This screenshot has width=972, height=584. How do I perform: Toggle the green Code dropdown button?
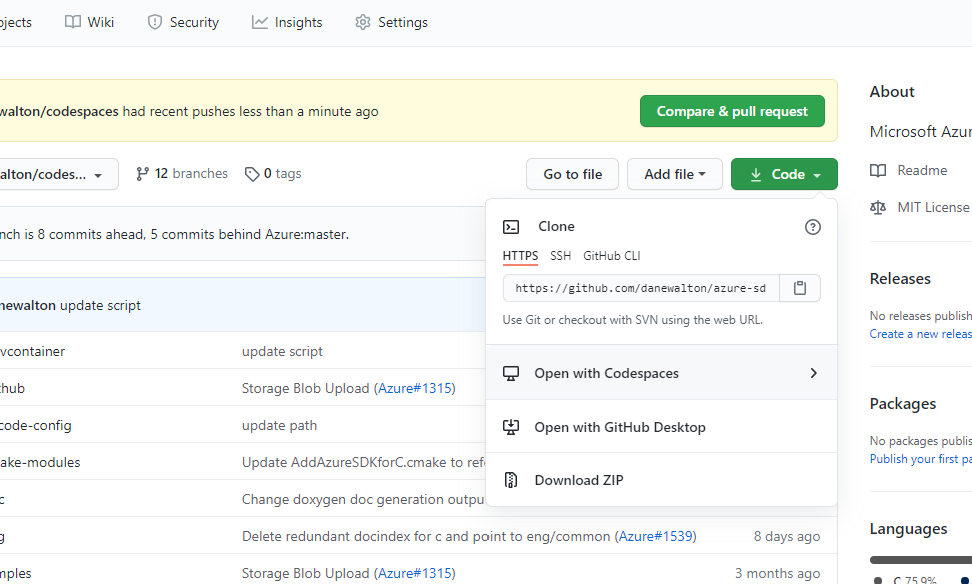coord(784,174)
